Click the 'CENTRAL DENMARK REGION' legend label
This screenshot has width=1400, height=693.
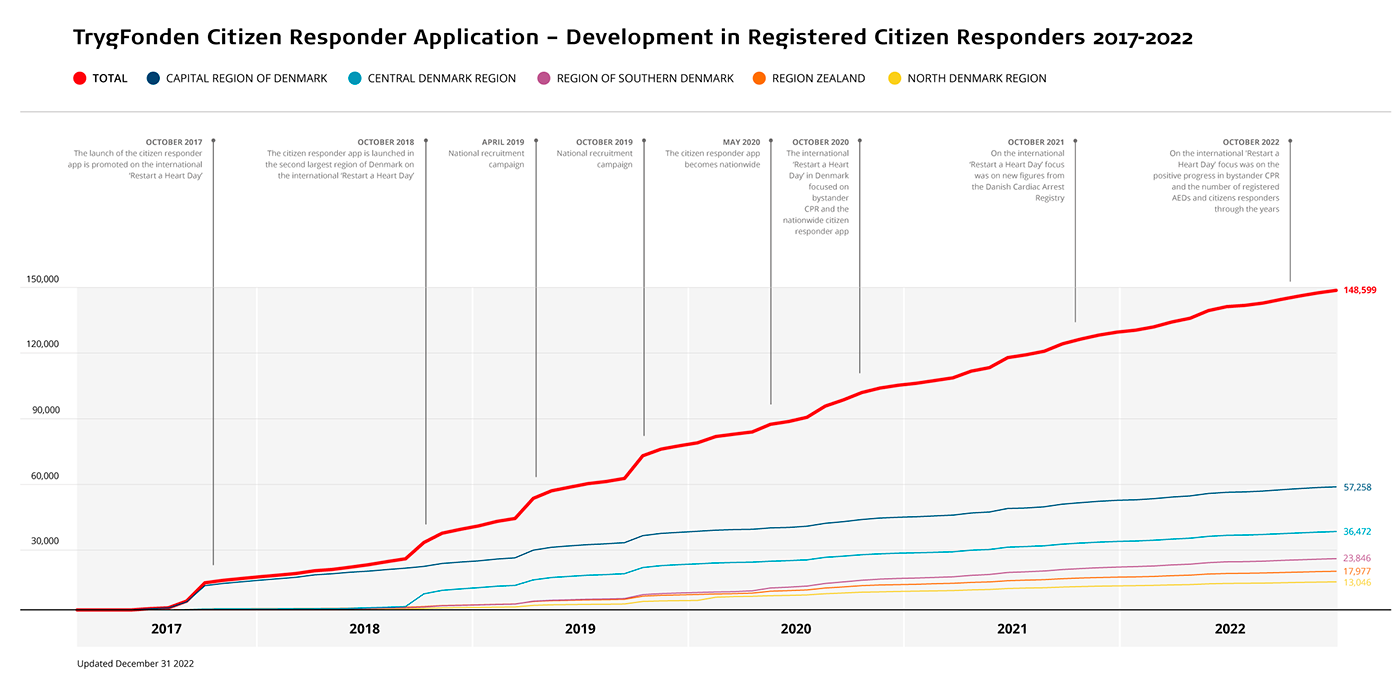pyautogui.click(x=442, y=78)
